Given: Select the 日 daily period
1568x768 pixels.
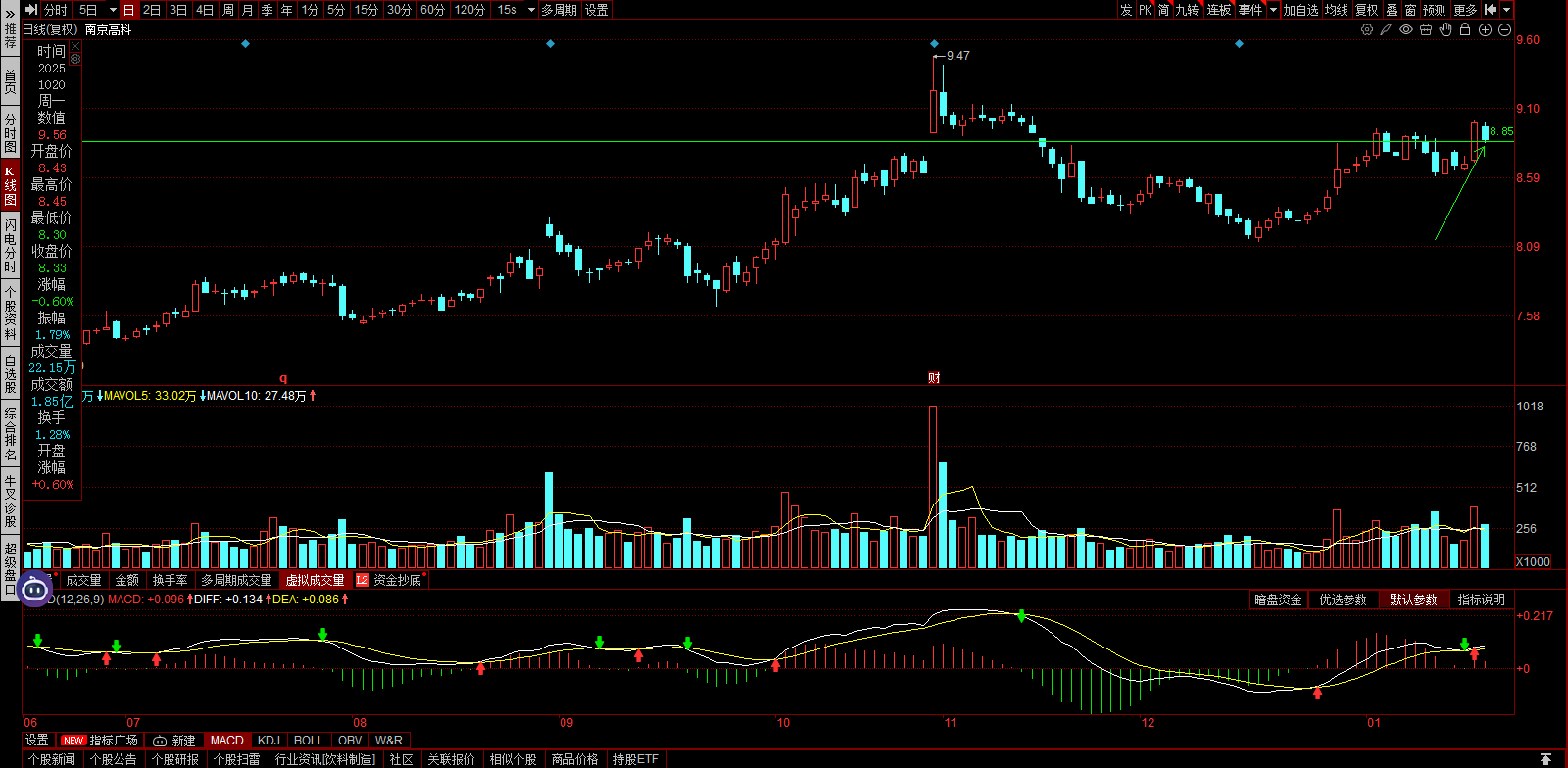Looking at the screenshot, I should [128, 10].
